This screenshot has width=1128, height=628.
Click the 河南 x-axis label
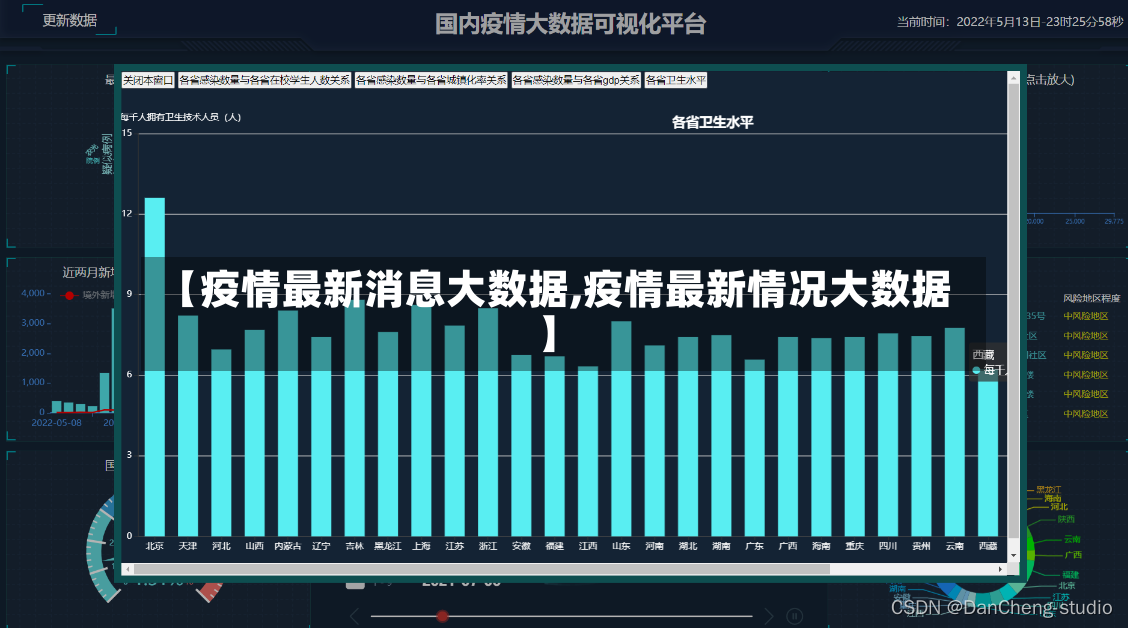pyautogui.click(x=654, y=547)
